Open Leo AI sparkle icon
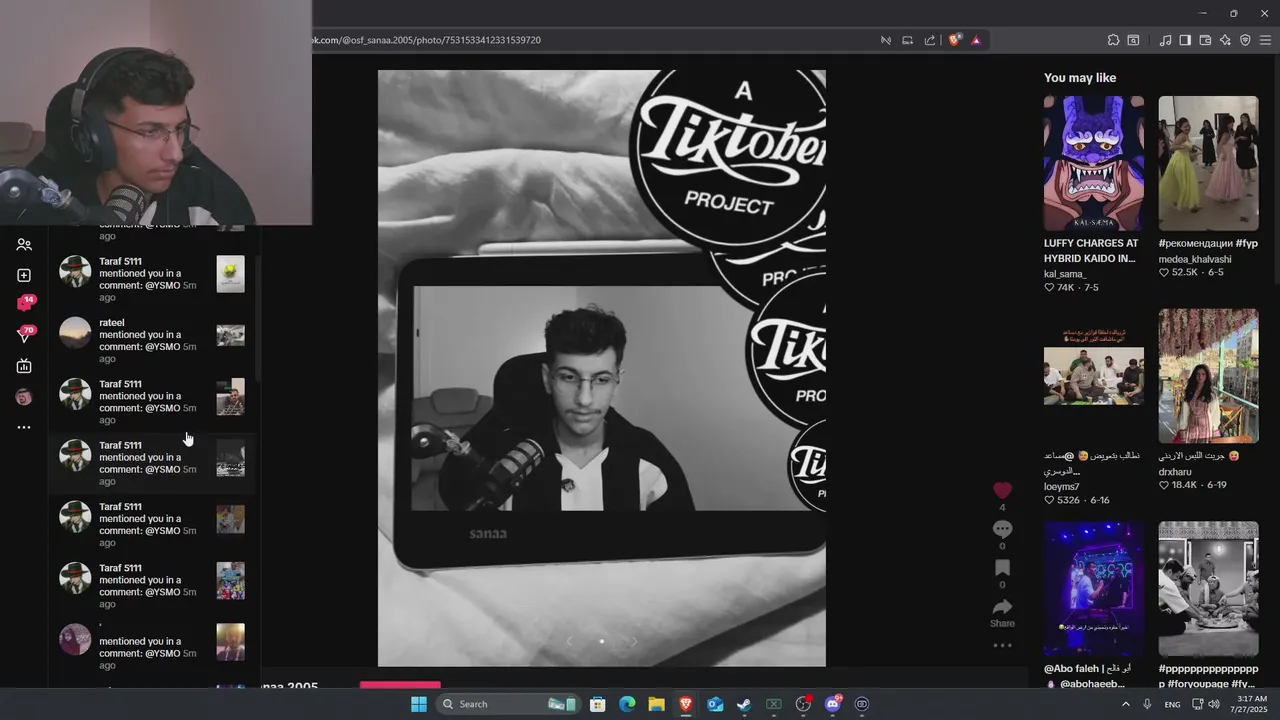 [x=1225, y=40]
